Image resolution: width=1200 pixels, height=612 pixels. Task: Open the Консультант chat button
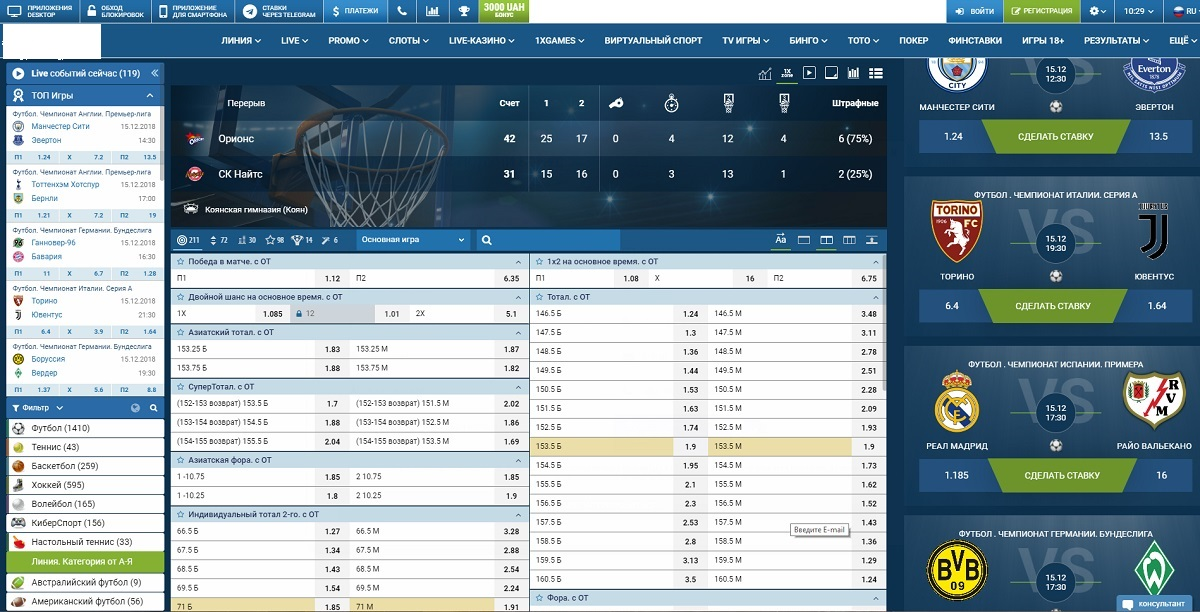(1156, 604)
